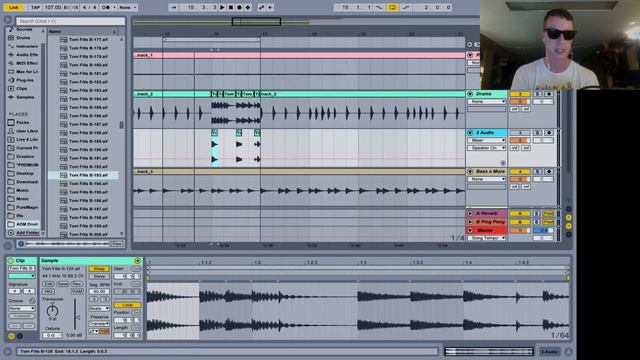
Task: Fold the Drums track using its triangle
Action: [x=470, y=94]
